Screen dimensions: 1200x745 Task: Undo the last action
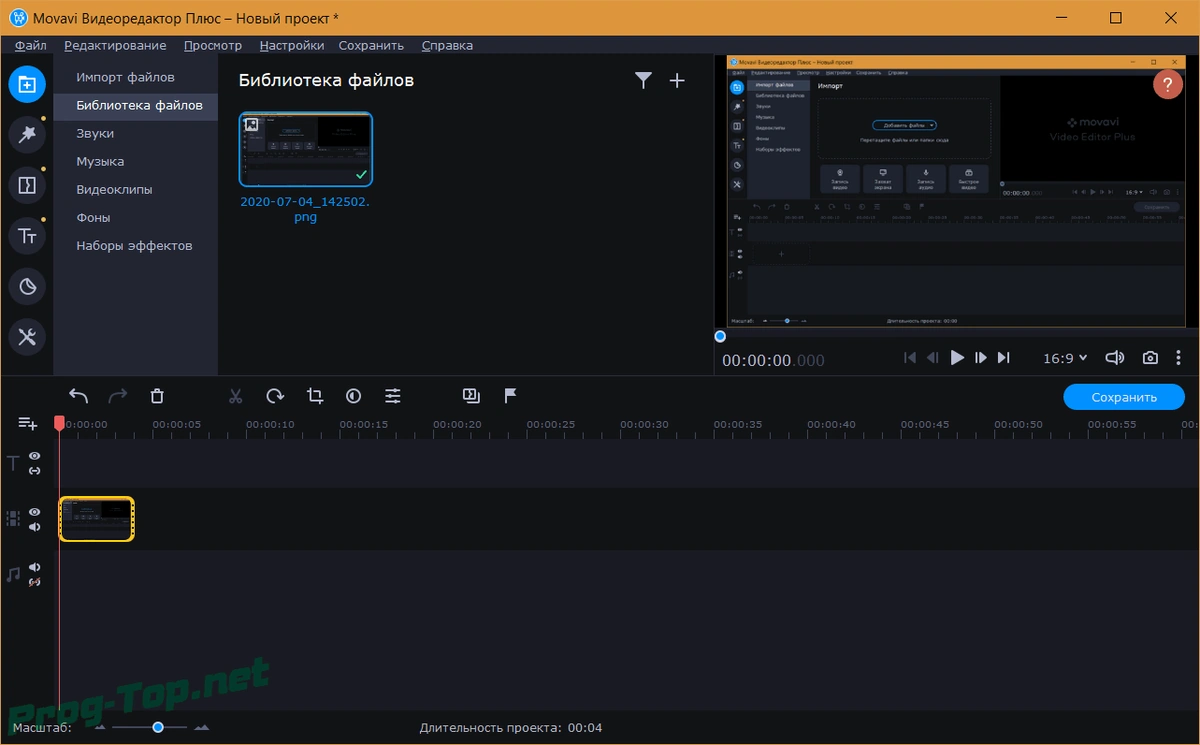[x=79, y=396]
